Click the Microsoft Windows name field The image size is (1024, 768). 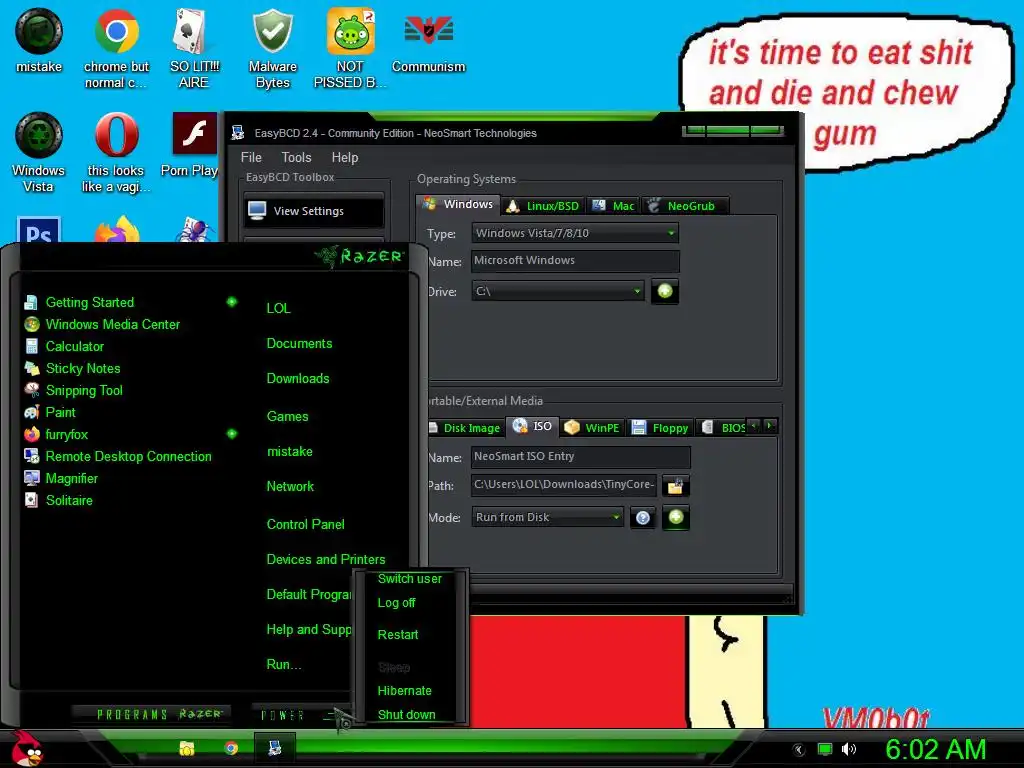pyautogui.click(x=575, y=261)
